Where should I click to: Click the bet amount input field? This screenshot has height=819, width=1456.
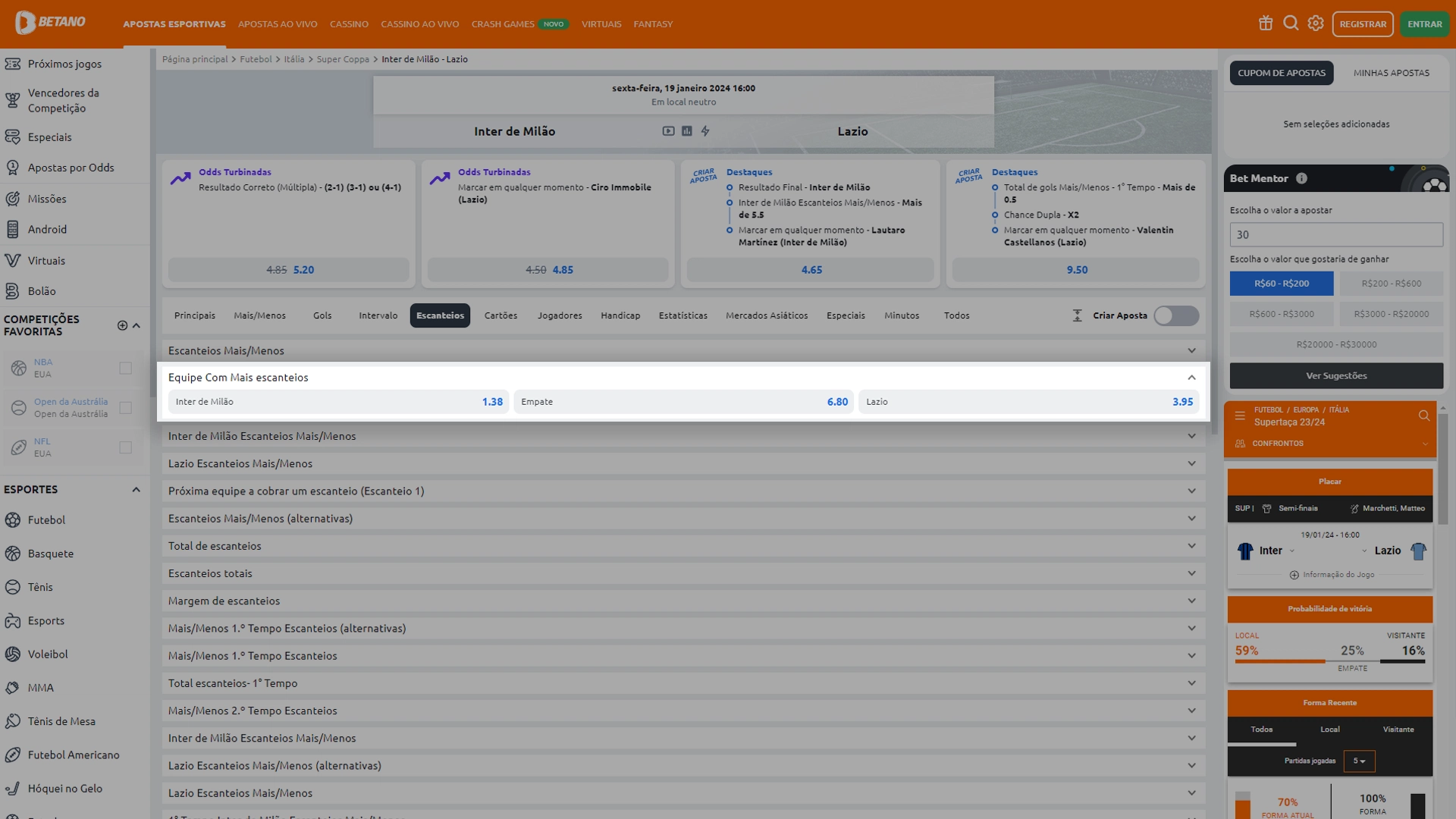1336,235
